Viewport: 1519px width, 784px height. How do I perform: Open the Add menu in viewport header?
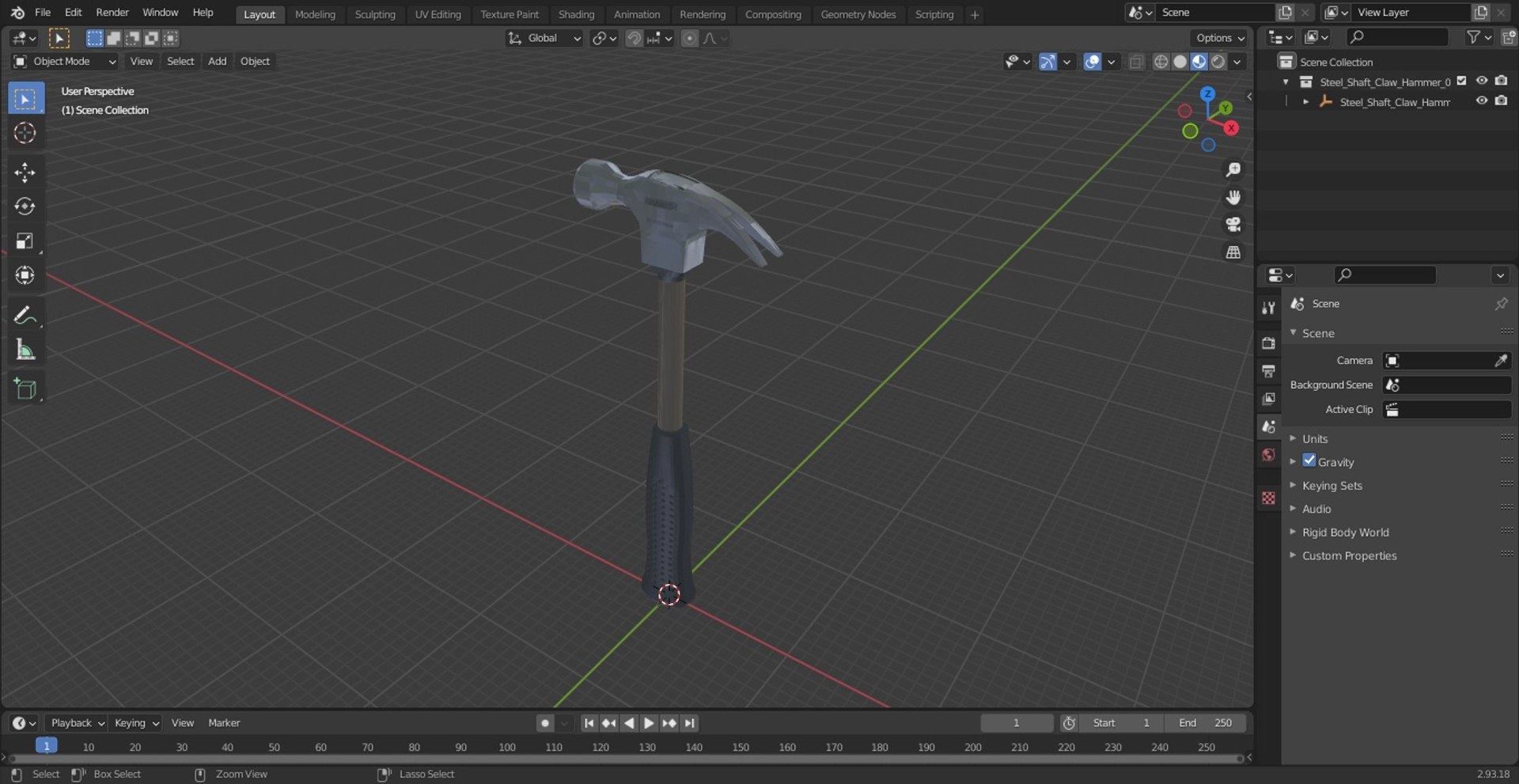click(x=217, y=62)
